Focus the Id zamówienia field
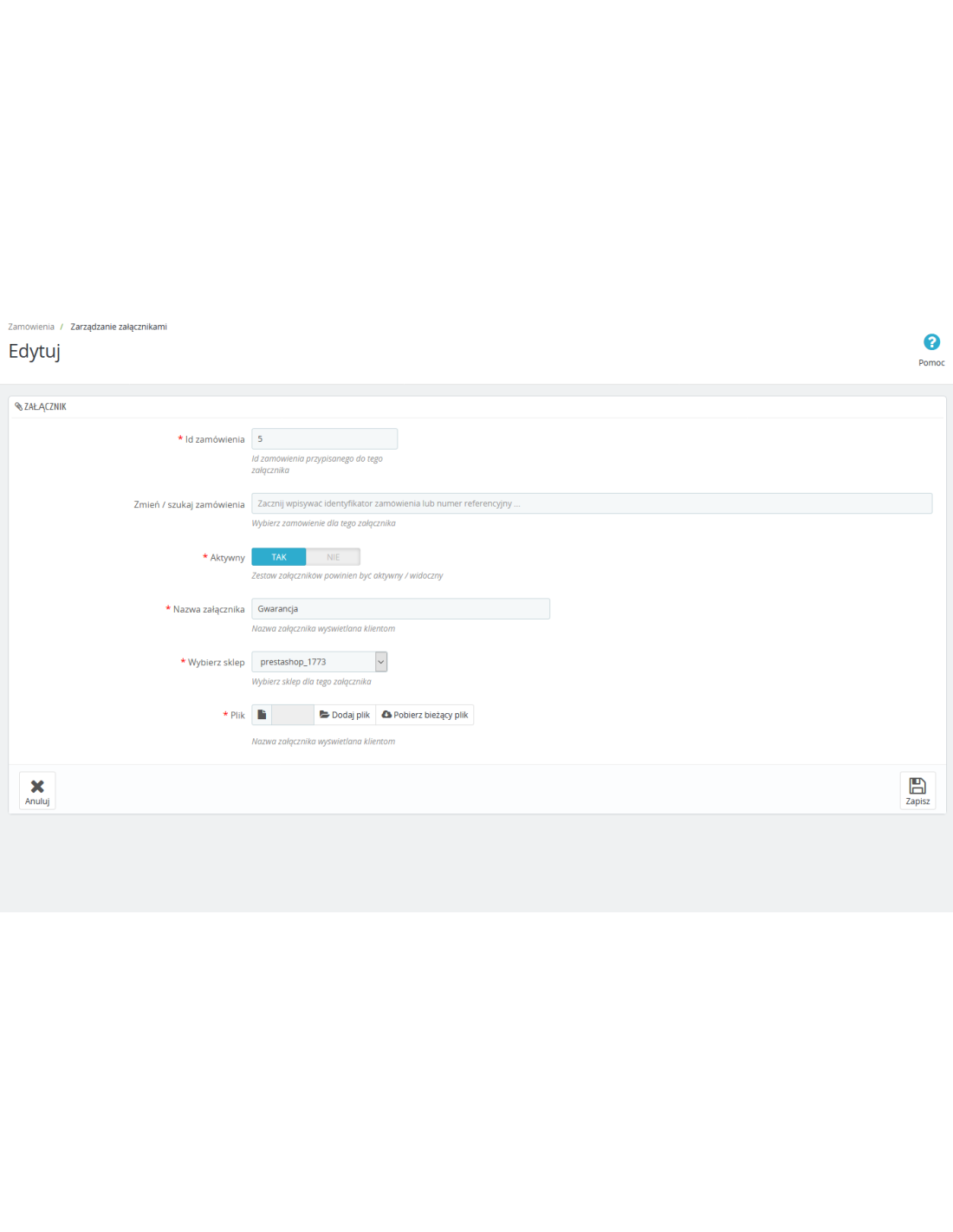This screenshot has height=1232, width=953. [325, 439]
